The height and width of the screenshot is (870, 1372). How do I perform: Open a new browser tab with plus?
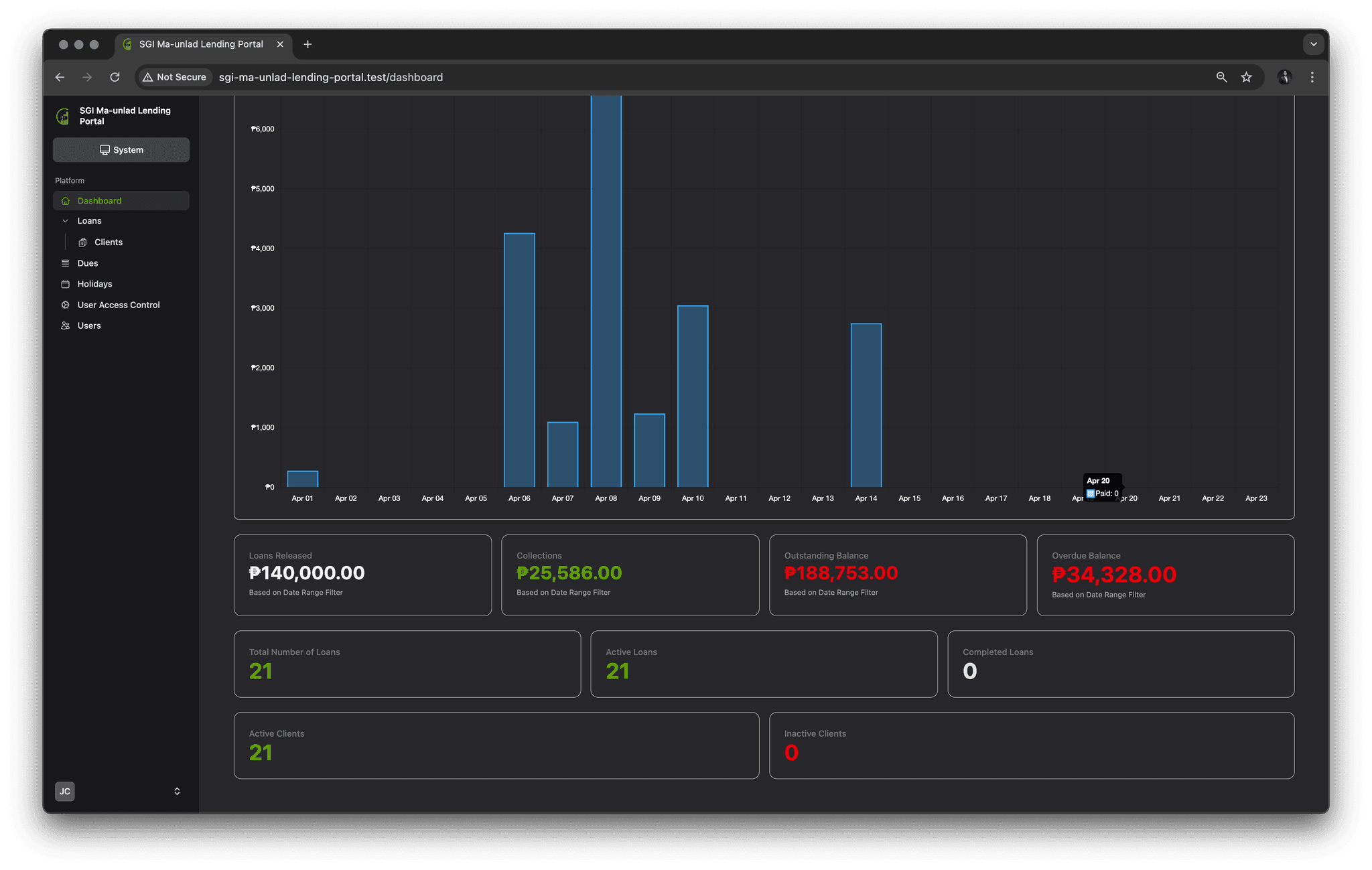(x=307, y=44)
